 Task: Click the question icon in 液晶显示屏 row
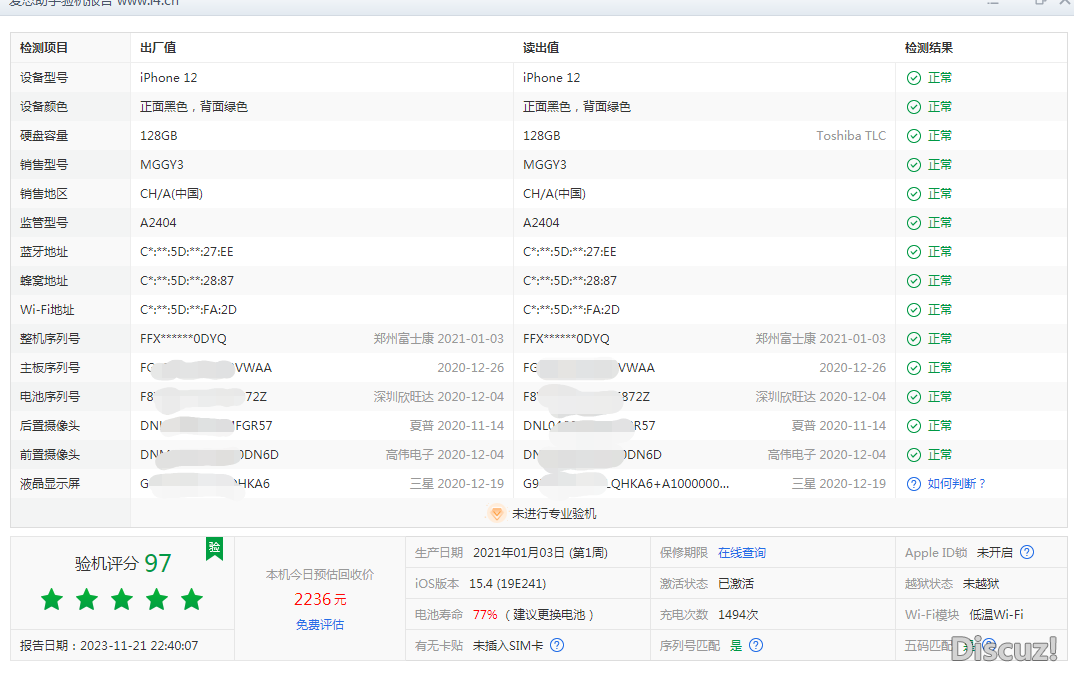914,484
